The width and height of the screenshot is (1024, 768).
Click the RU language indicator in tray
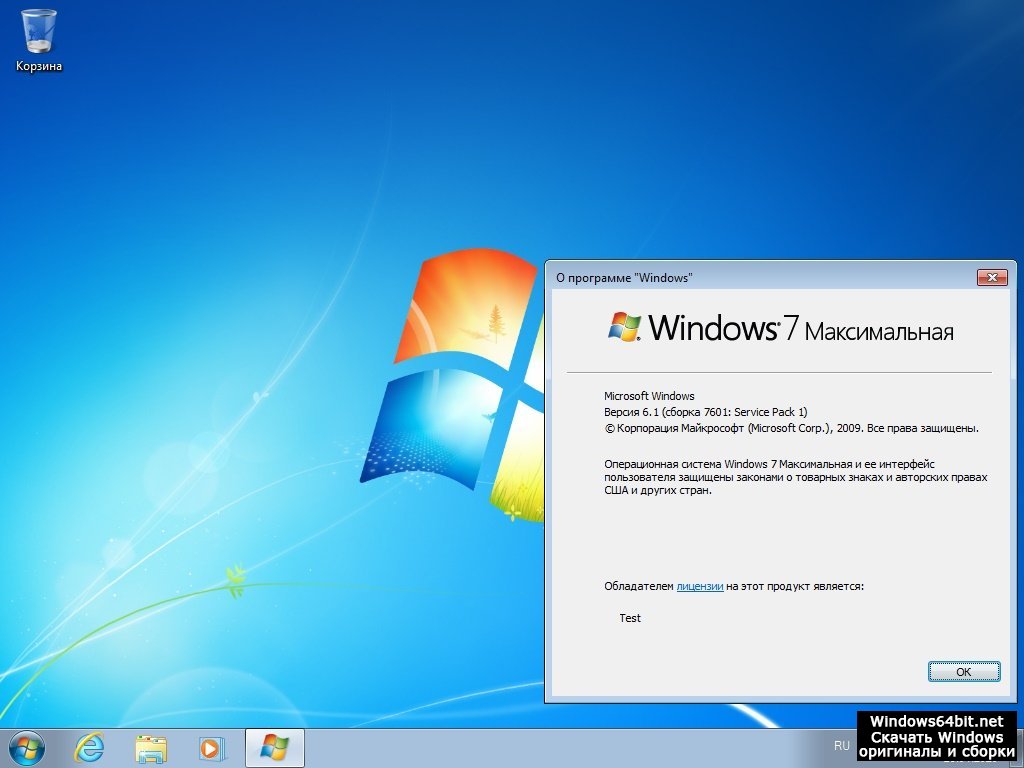click(x=842, y=745)
